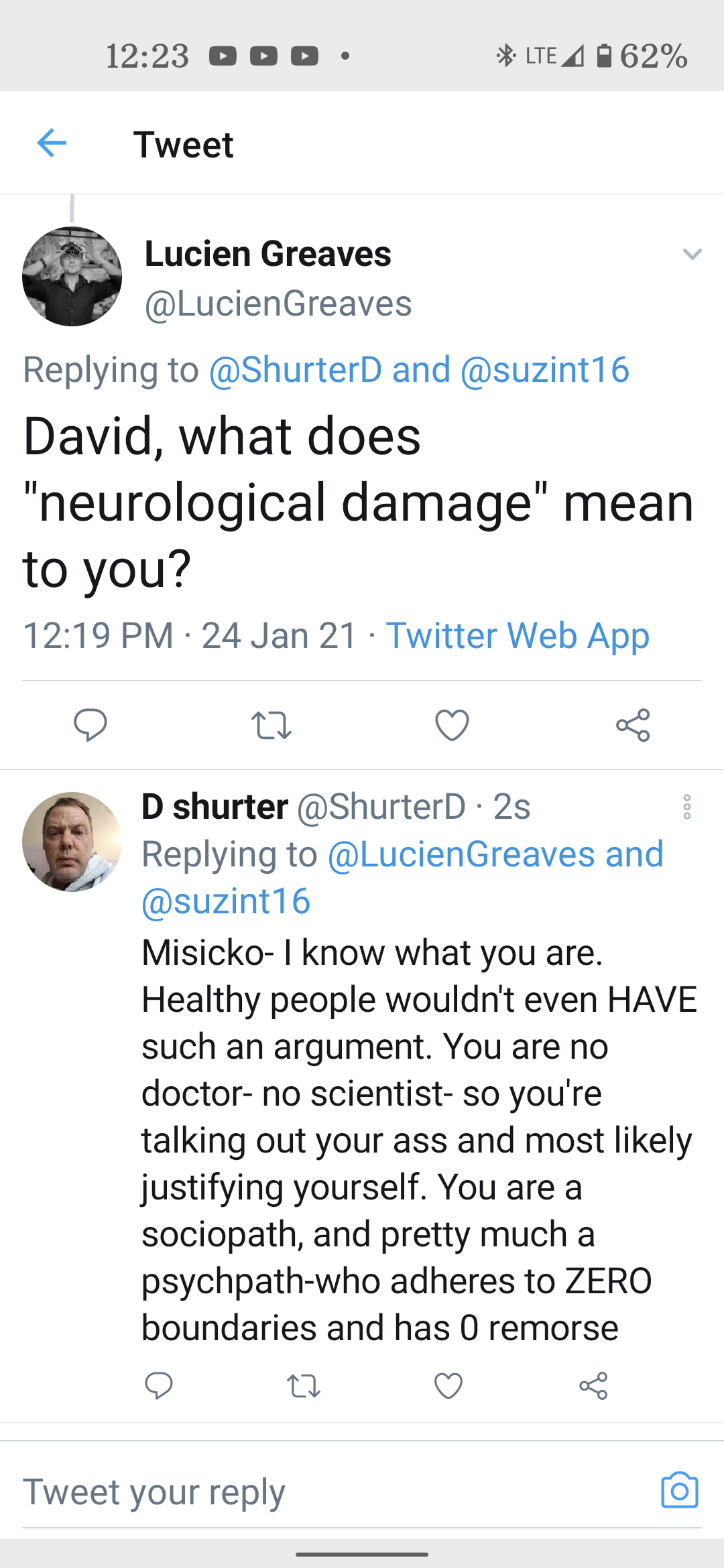Viewport: 724px width, 1568px height.
Task: Share D shurter's reply tweet
Action: [593, 1386]
